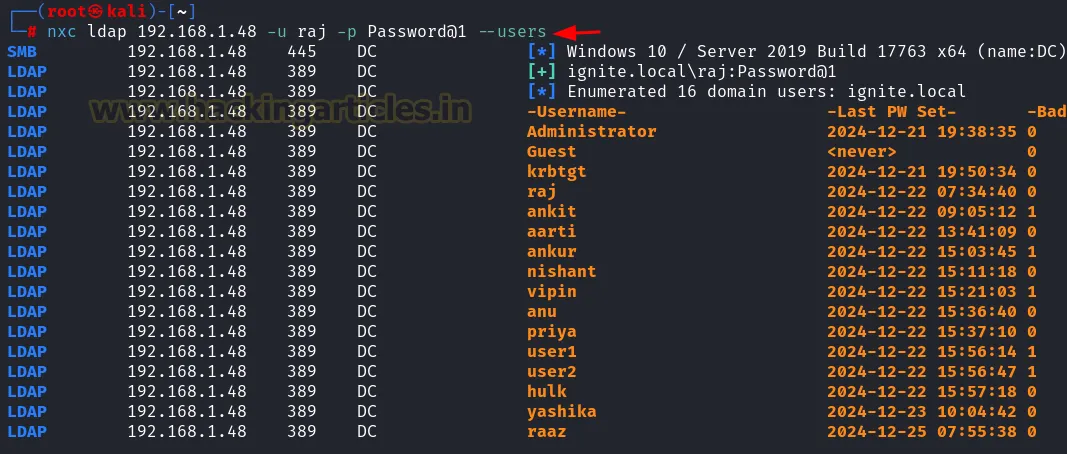Select Password@1 in the typed command line
This screenshot has height=454, width=1067.
[x=417, y=32]
